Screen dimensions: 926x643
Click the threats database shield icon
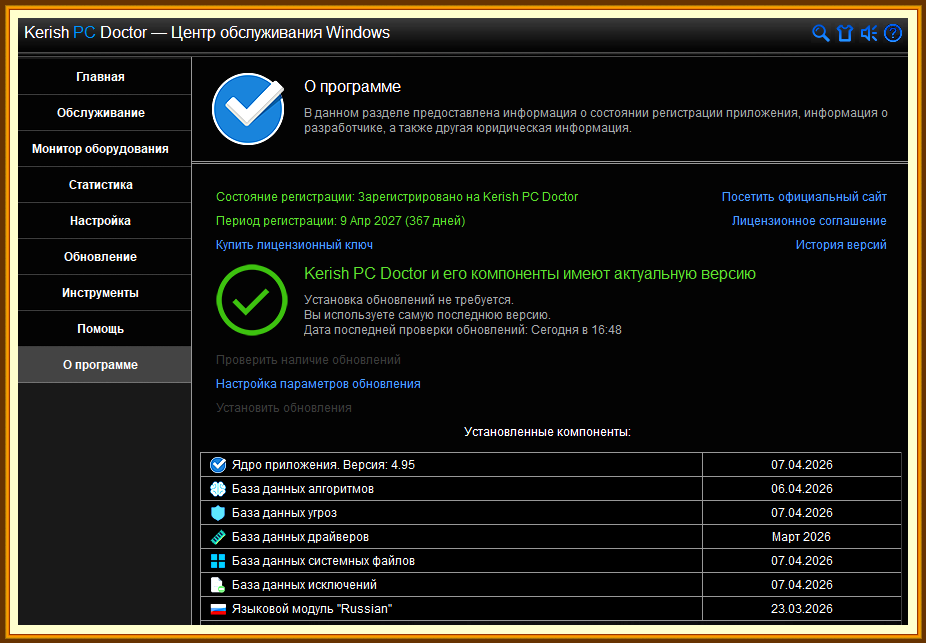(218, 513)
